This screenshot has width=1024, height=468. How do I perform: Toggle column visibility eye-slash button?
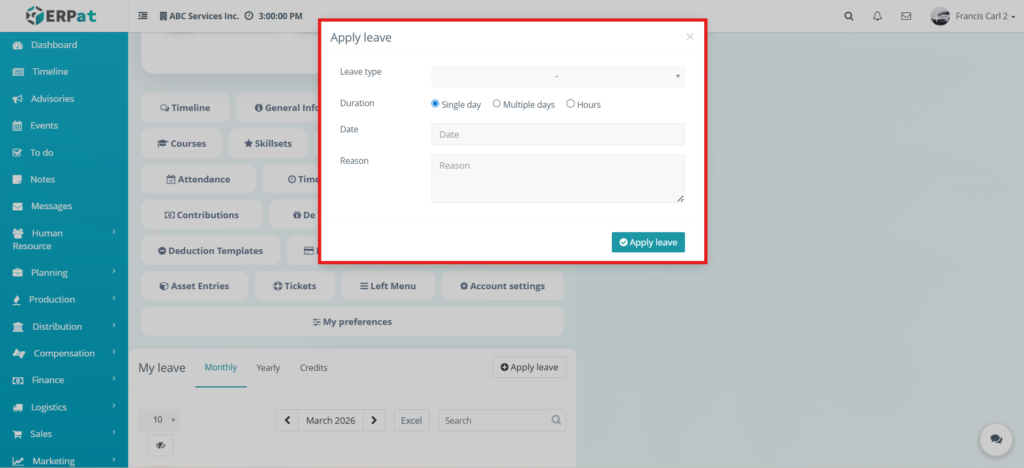click(x=161, y=445)
